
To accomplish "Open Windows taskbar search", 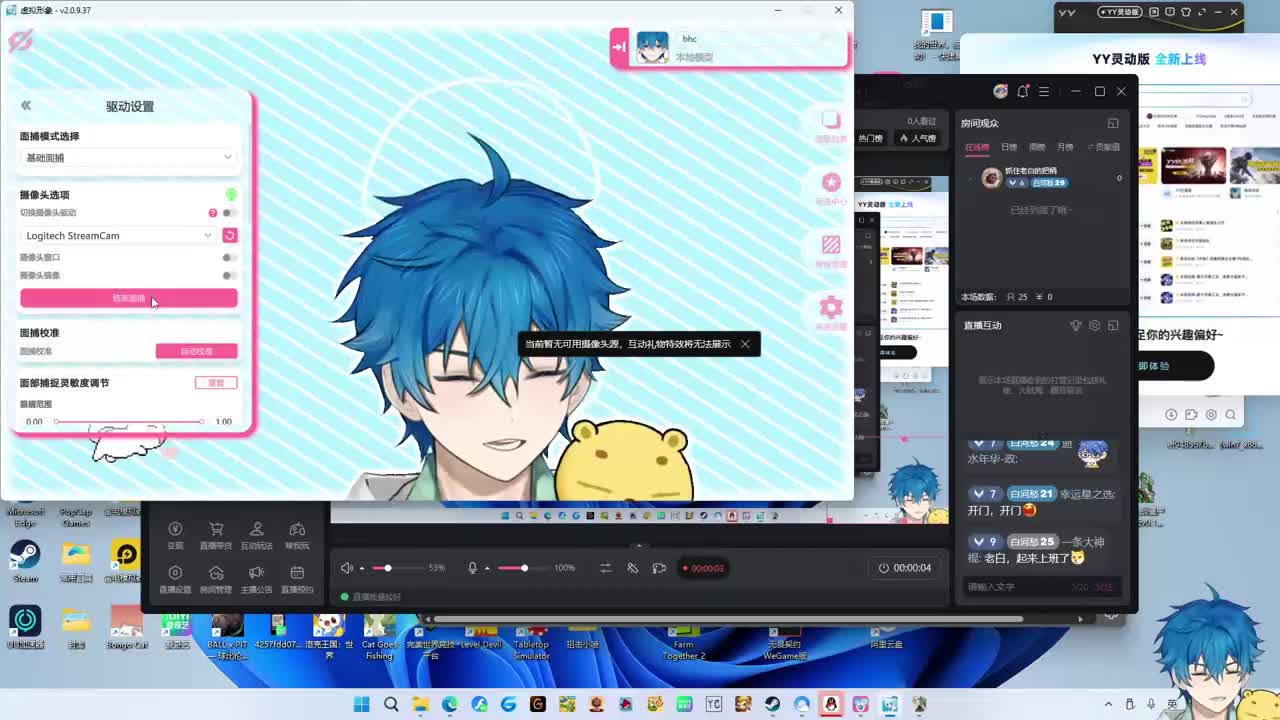I will [391, 705].
